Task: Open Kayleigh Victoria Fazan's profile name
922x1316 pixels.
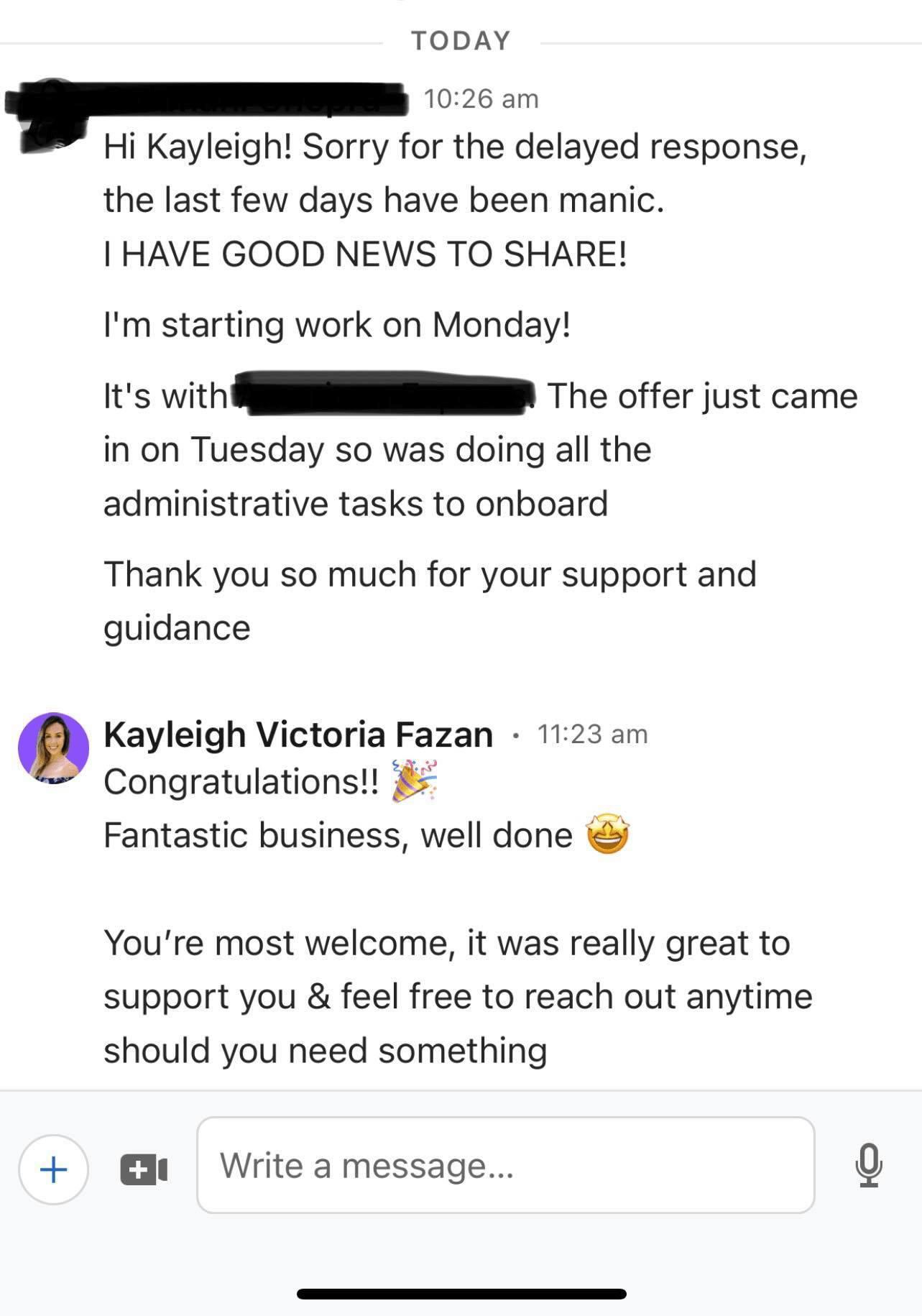Action: pyautogui.click(x=298, y=735)
